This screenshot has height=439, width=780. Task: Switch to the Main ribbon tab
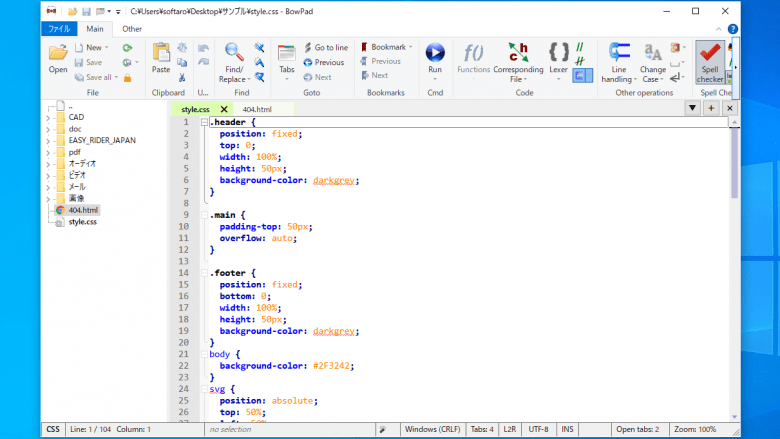click(95, 29)
